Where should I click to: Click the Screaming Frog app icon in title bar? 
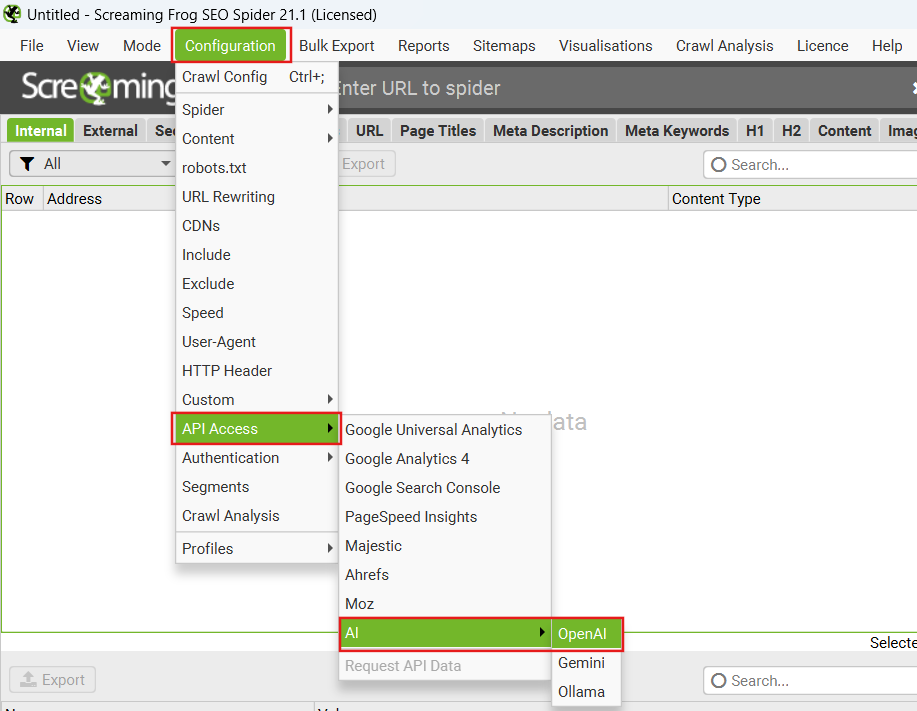[12, 14]
